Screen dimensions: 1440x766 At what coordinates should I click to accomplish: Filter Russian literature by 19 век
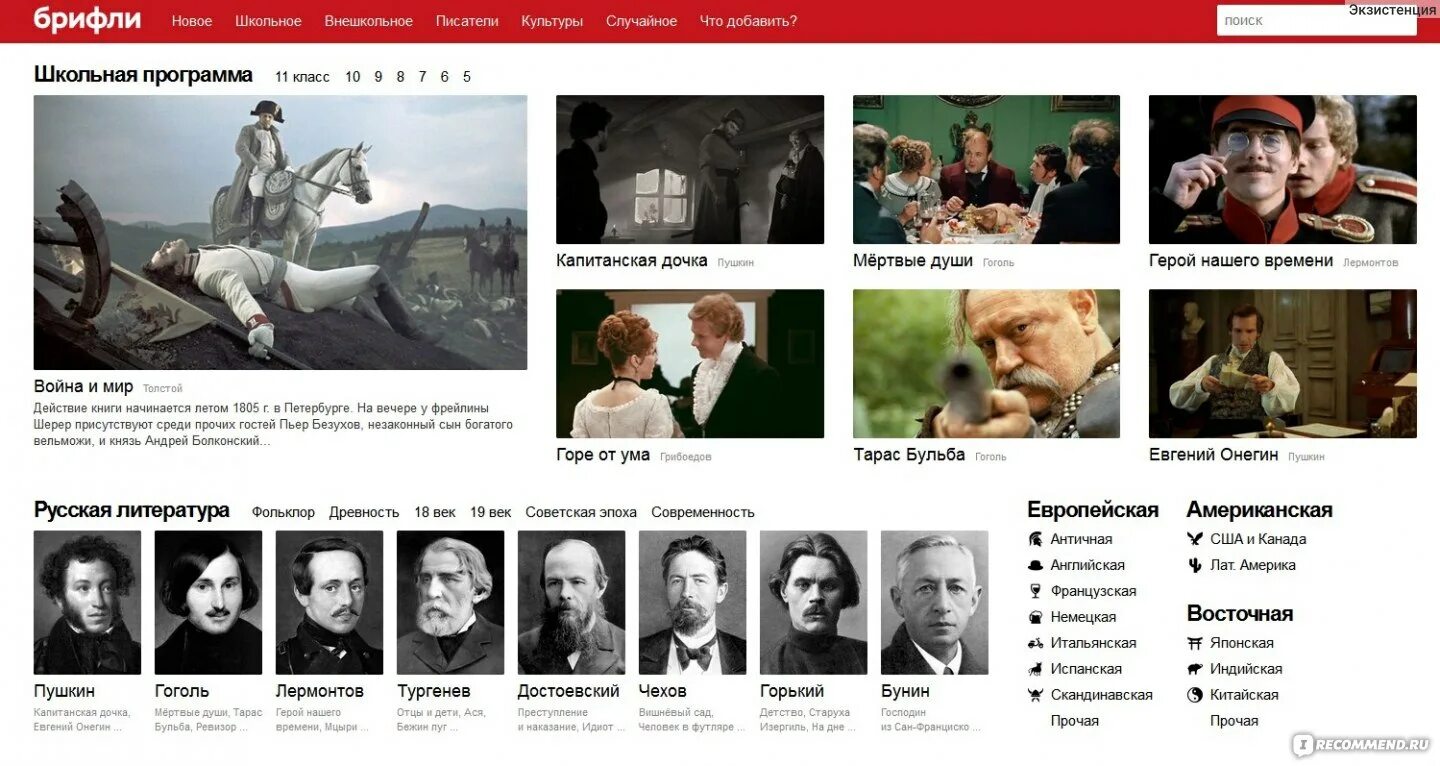point(491,512)
